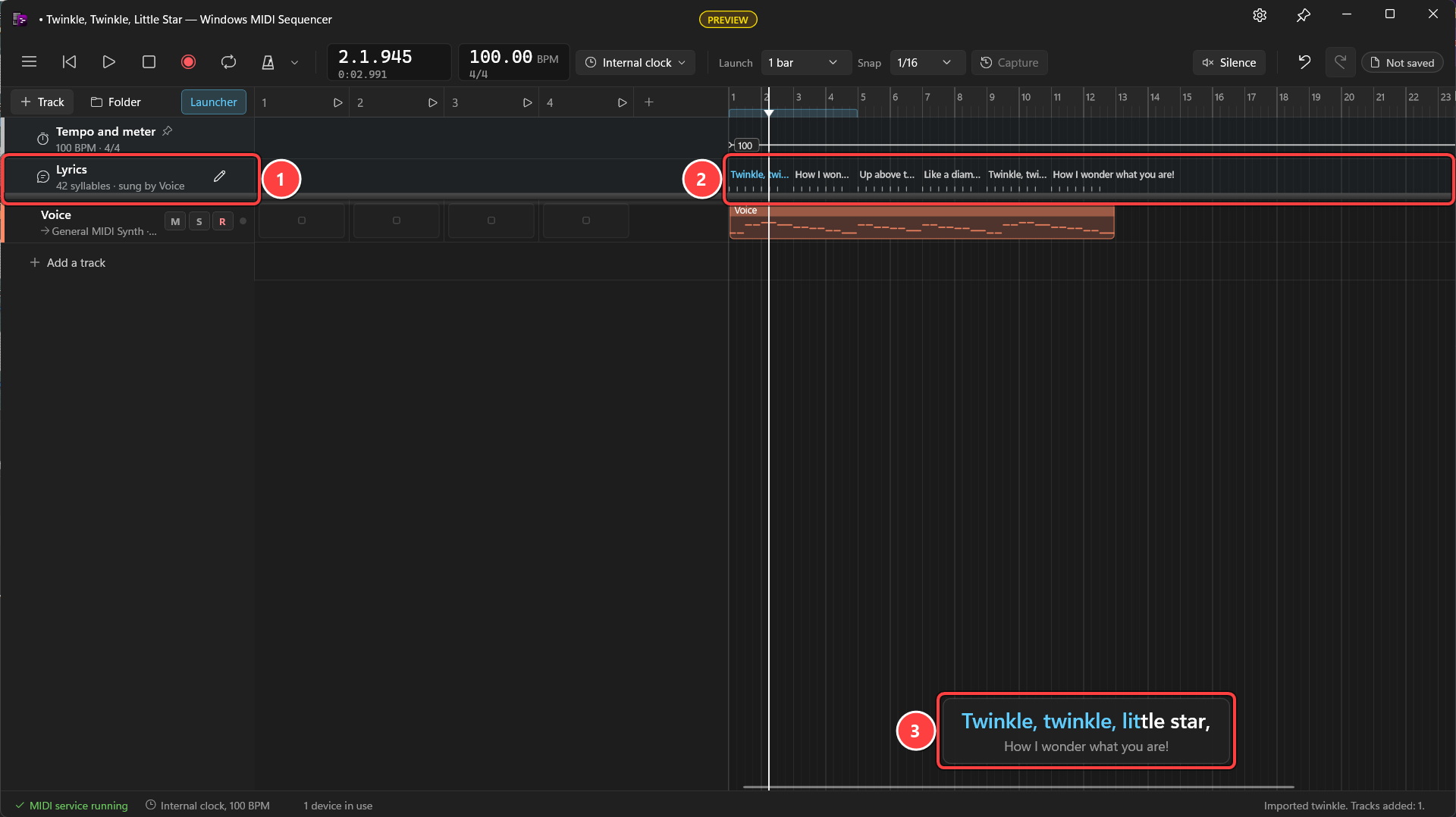This screenshot has width=1456, height=817.
Task: Stop playback with the Stop button
Action: click(149, 62)
